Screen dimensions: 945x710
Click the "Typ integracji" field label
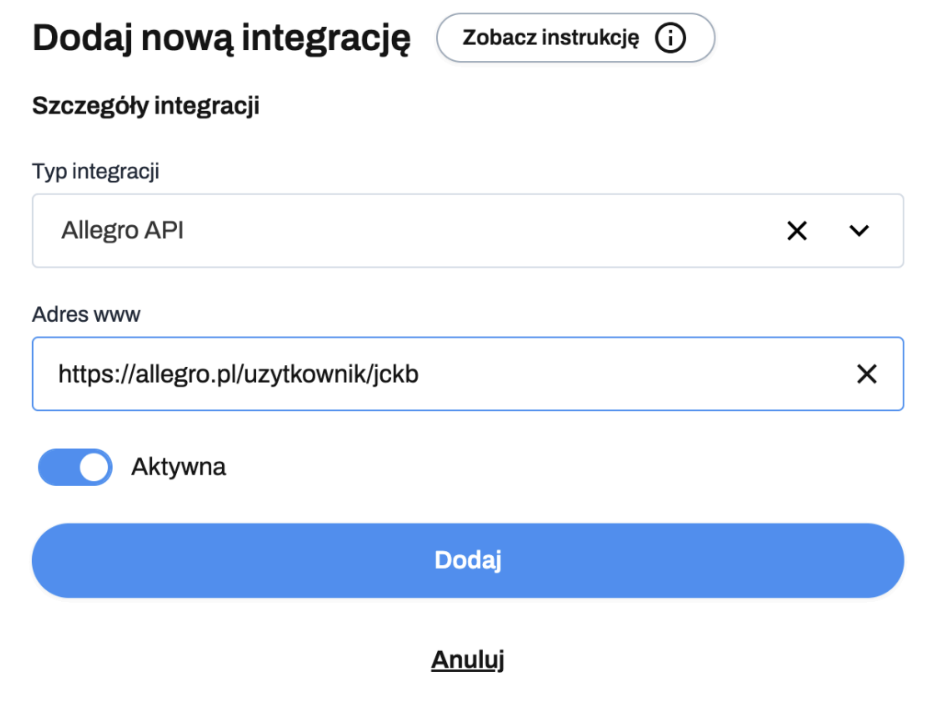point(96,172)
